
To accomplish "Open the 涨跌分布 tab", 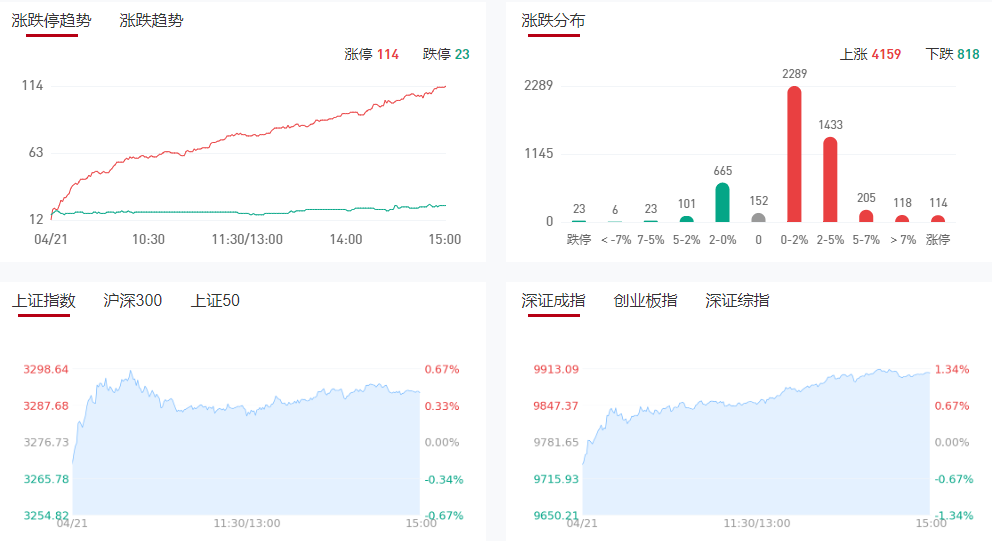I will (x=553, y=20).
